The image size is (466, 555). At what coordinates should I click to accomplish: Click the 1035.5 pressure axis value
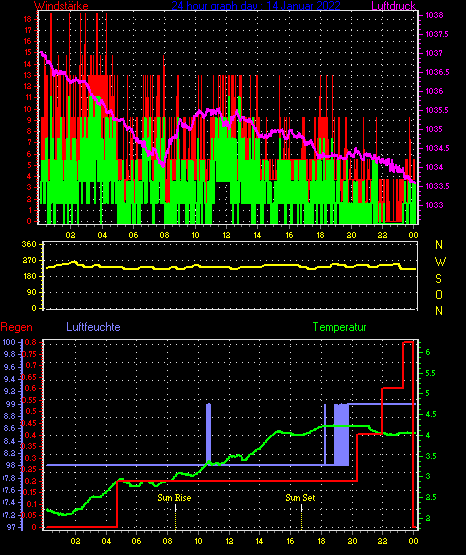pos(437,110)
